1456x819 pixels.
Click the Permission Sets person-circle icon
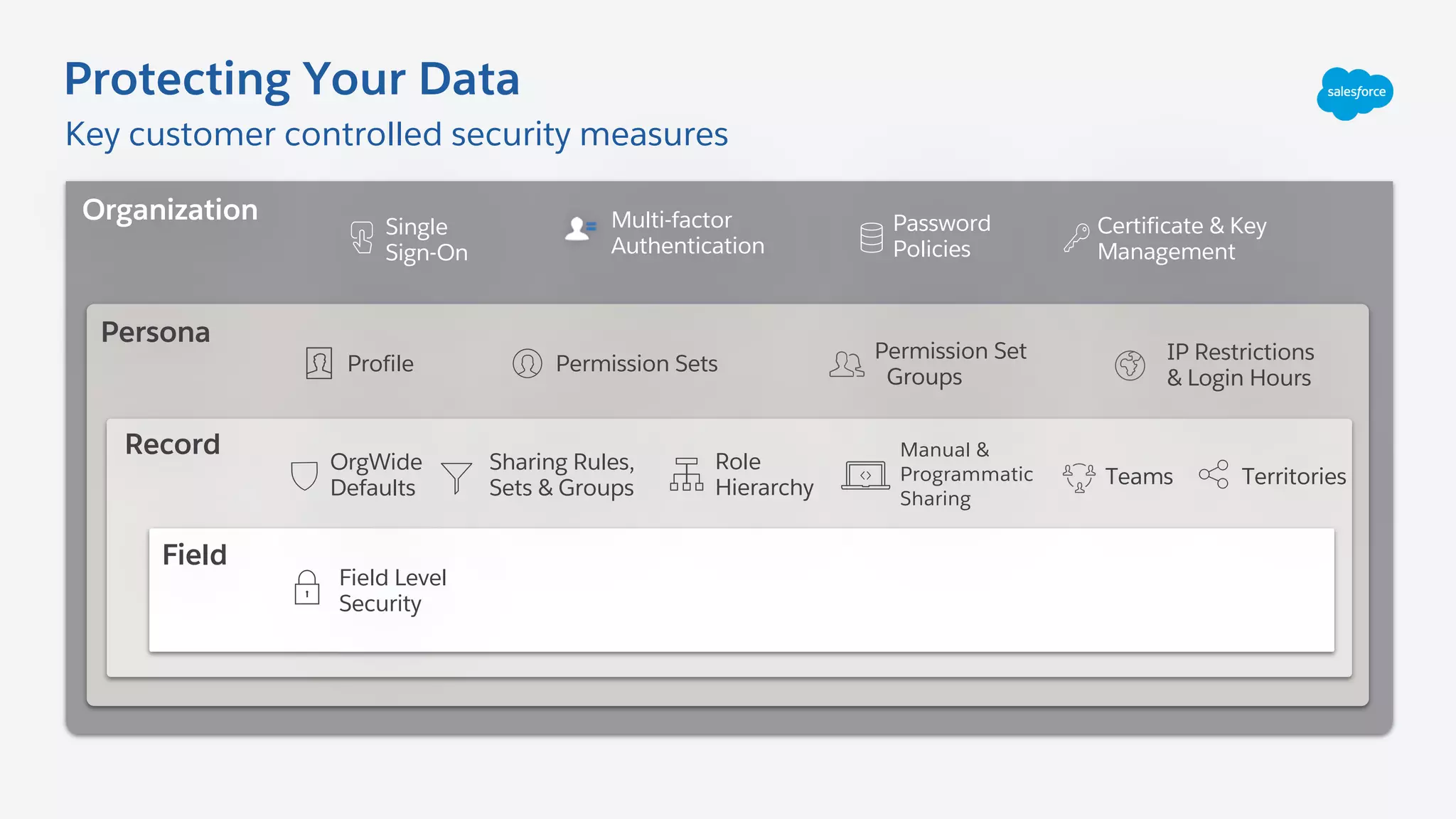[x=528, y=363]
